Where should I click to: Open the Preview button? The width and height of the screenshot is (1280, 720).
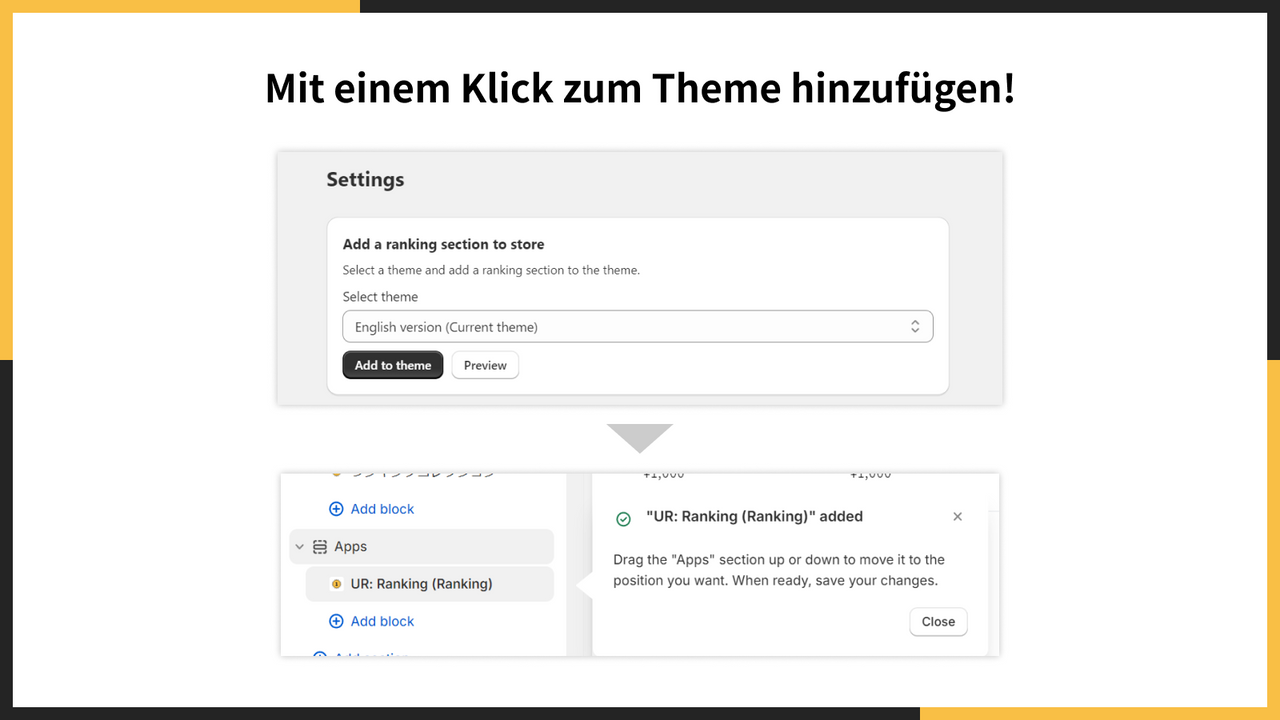coord(485,365)
